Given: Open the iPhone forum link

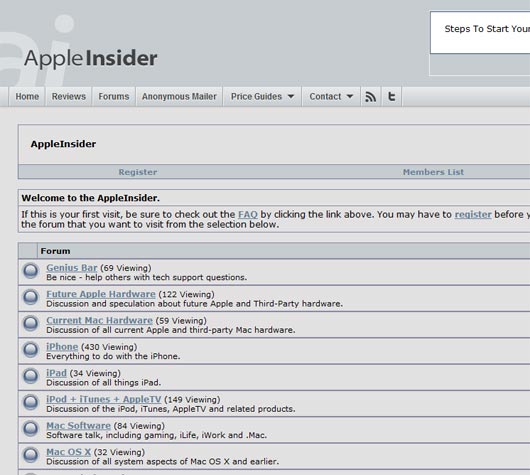Looking at the screenshot, I should point(62,347).
